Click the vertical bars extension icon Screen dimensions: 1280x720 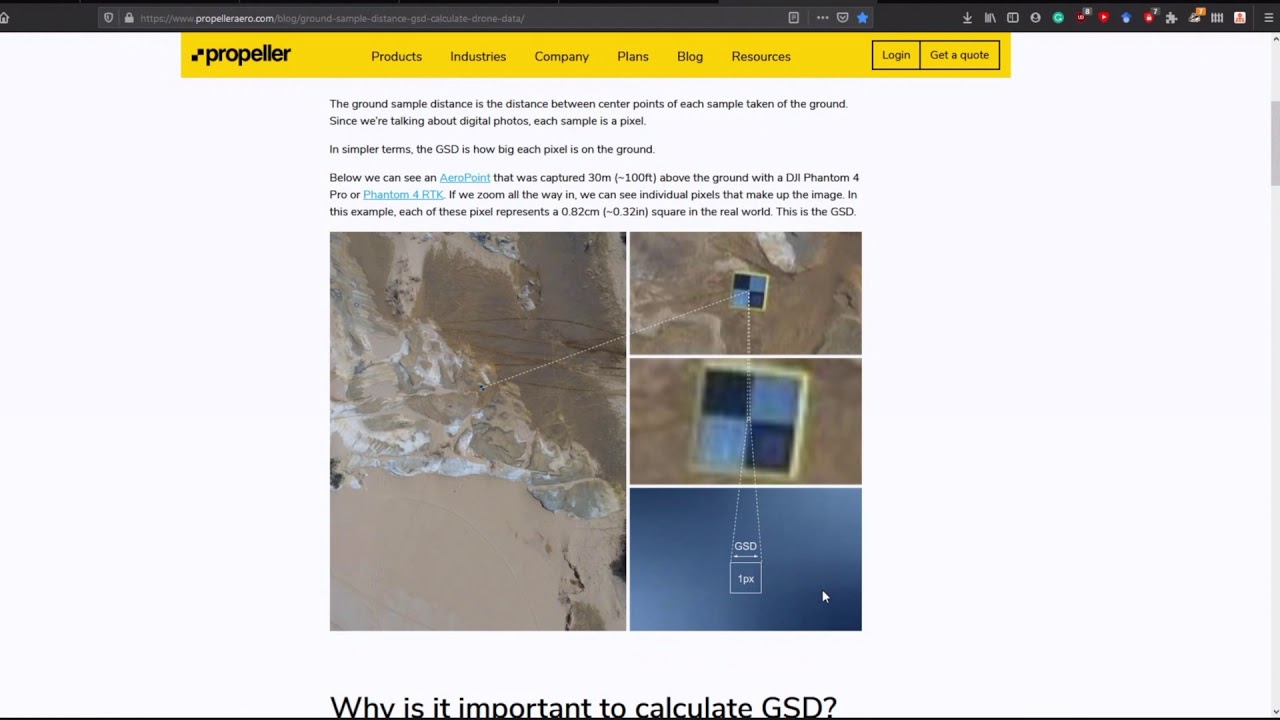(1217, 18)
